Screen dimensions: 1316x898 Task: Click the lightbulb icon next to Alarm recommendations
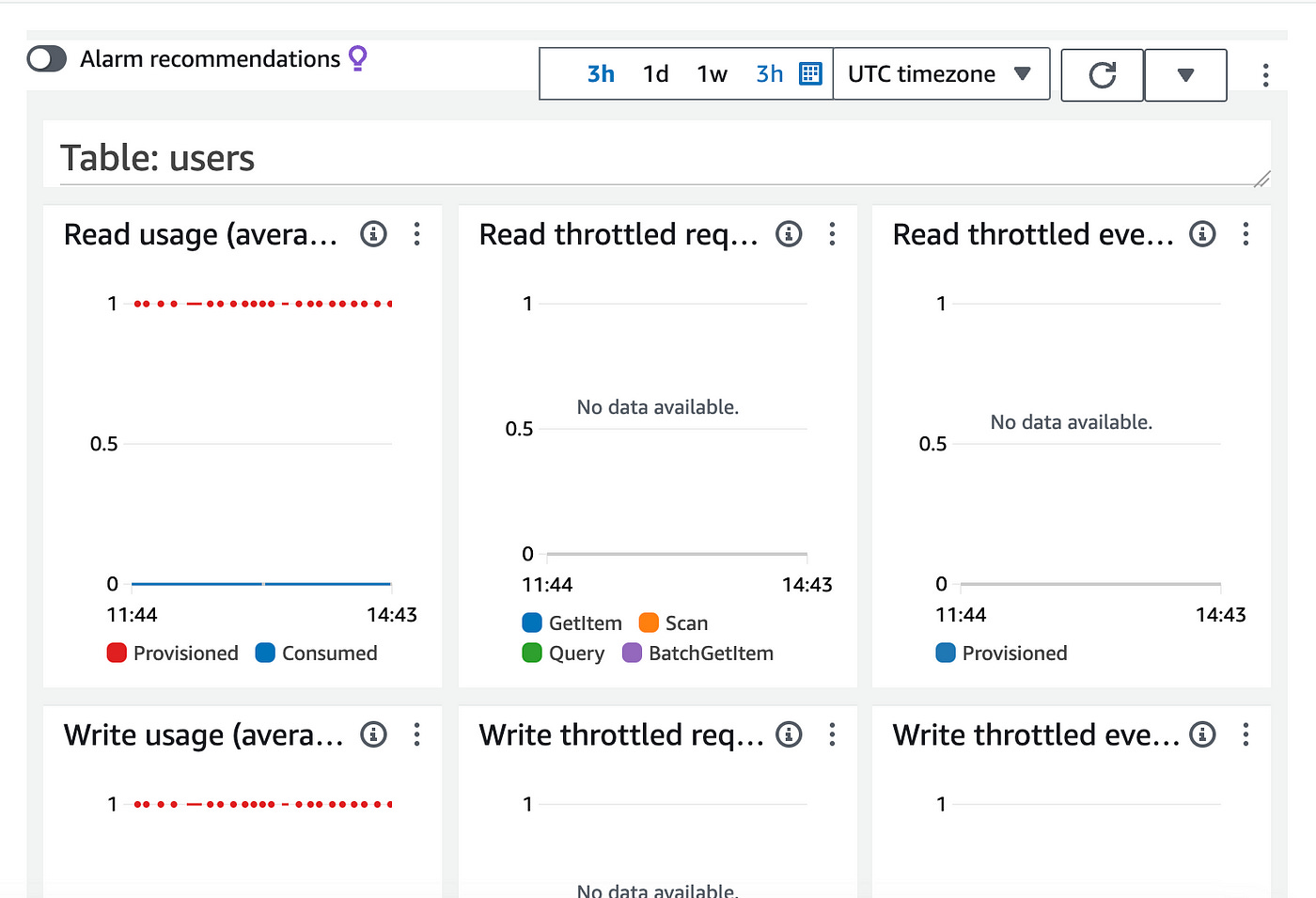pos(357,58)
